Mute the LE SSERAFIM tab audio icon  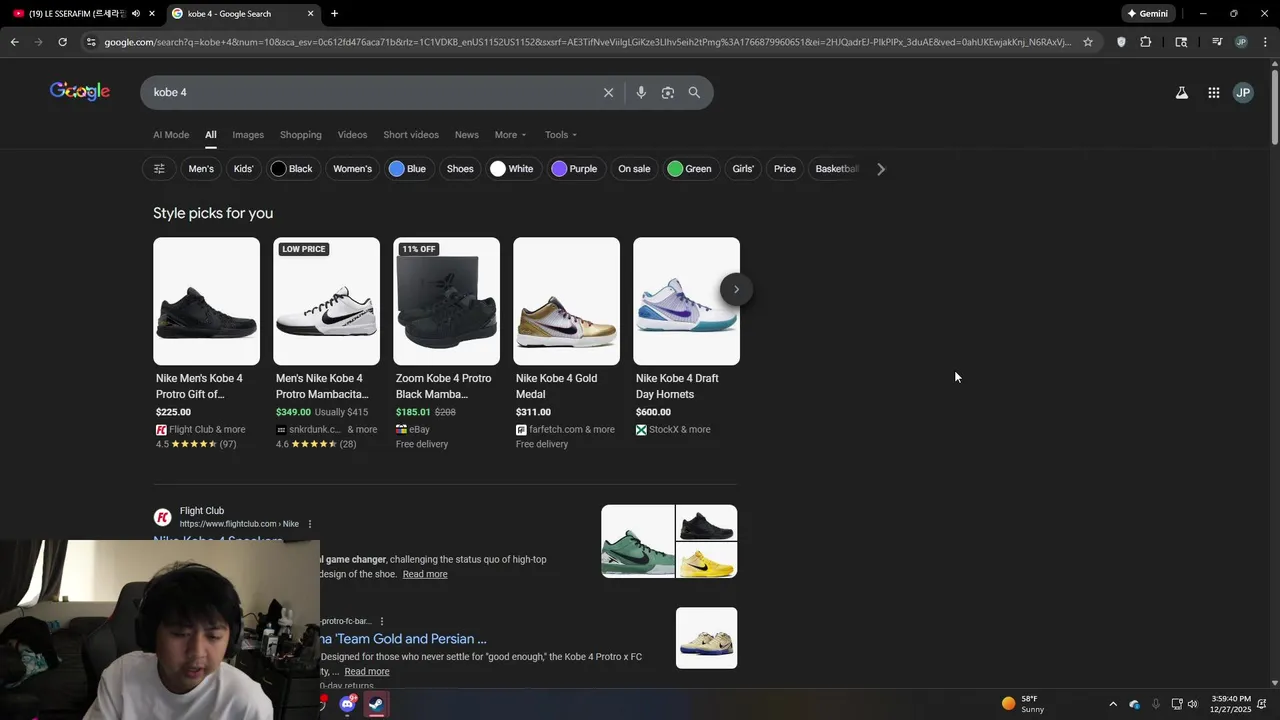tap(136, 14)
